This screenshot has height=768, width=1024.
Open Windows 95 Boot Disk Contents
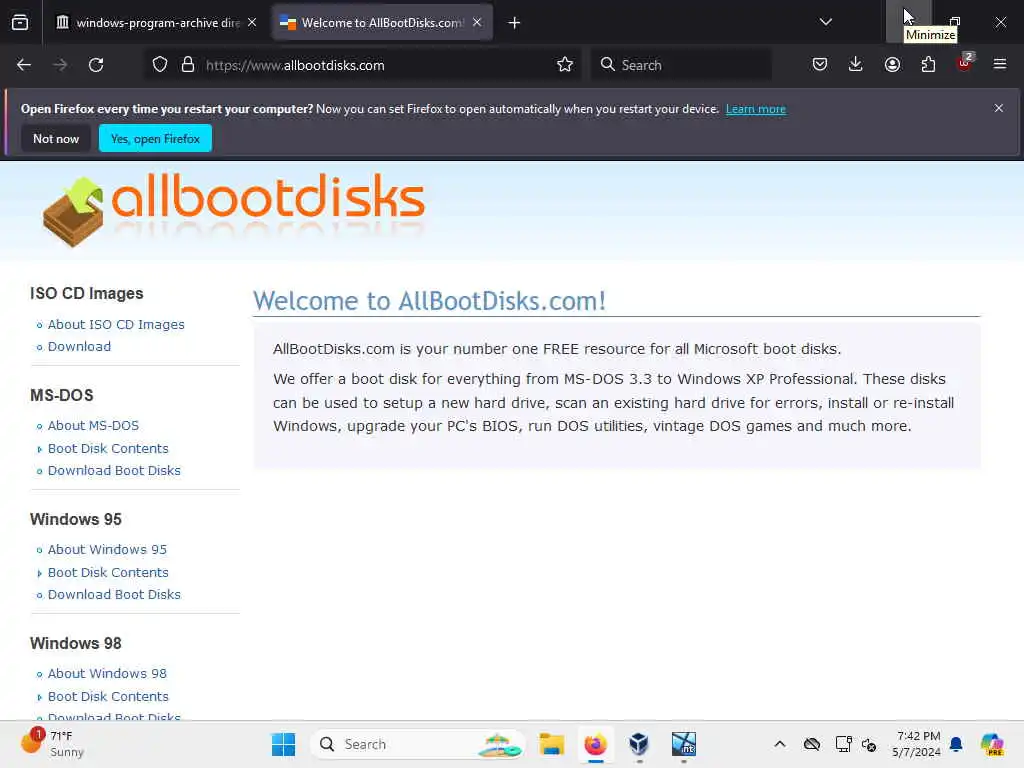pos(108,573)
